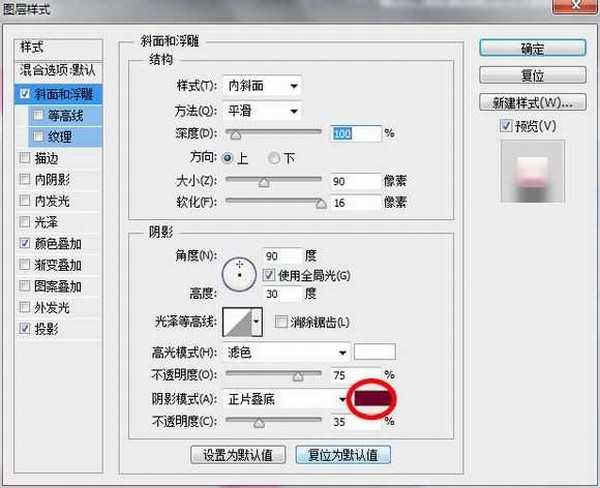Screen dimensions: 600x488
Task: Check the 描边 style checkbox
Action: pos(24,158)
